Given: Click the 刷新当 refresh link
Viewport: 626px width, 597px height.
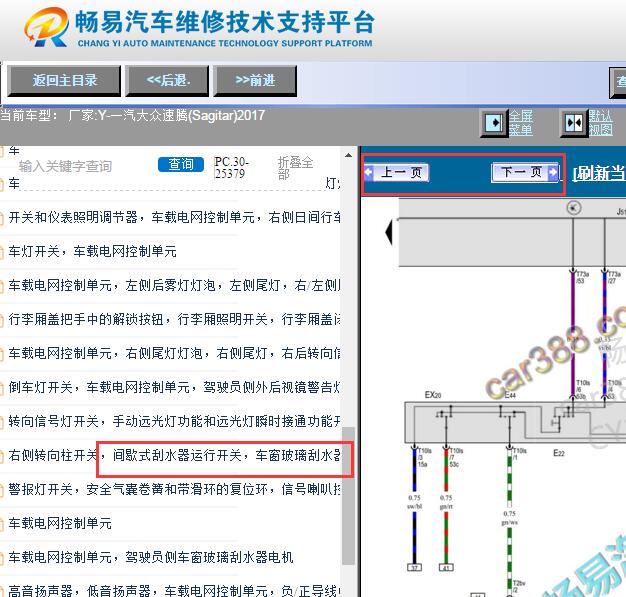Looking at the screenshot, I should [599, 173].
